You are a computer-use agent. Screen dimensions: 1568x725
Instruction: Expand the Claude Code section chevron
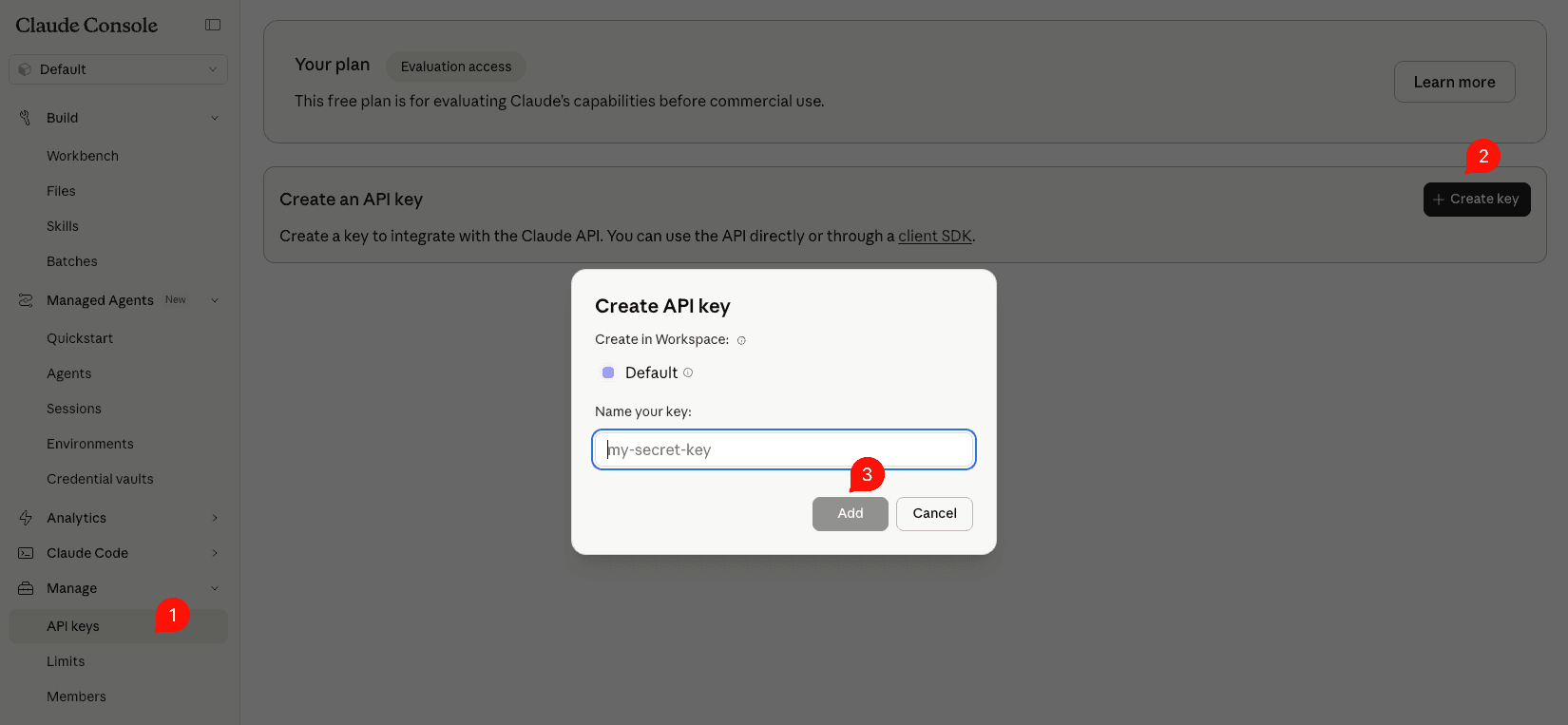pos(215,553)
